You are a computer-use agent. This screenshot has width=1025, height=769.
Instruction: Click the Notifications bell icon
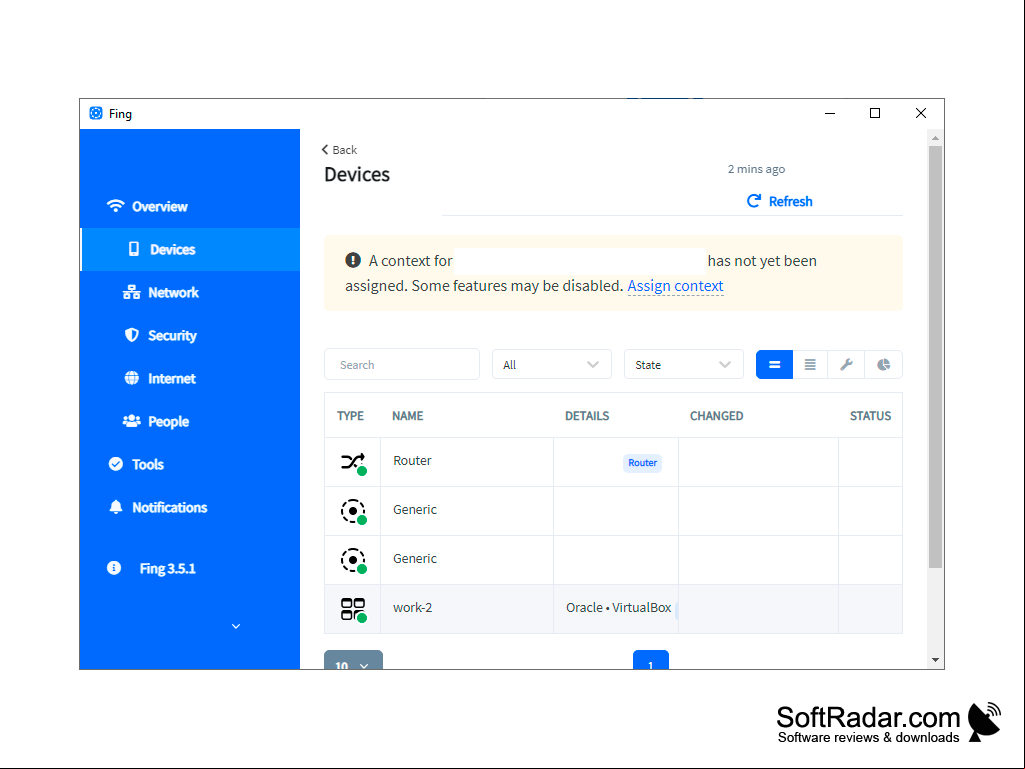pos(116,507)
